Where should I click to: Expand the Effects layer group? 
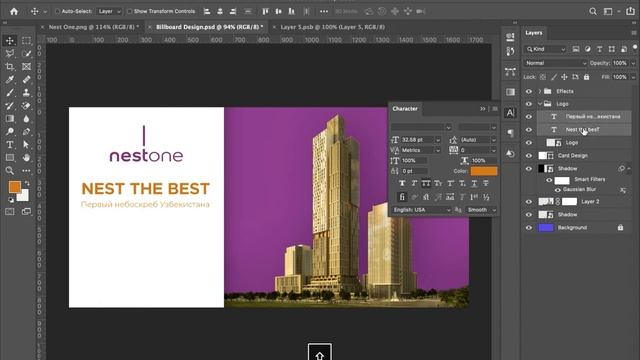pyautogui.click(x=540, y=91)
